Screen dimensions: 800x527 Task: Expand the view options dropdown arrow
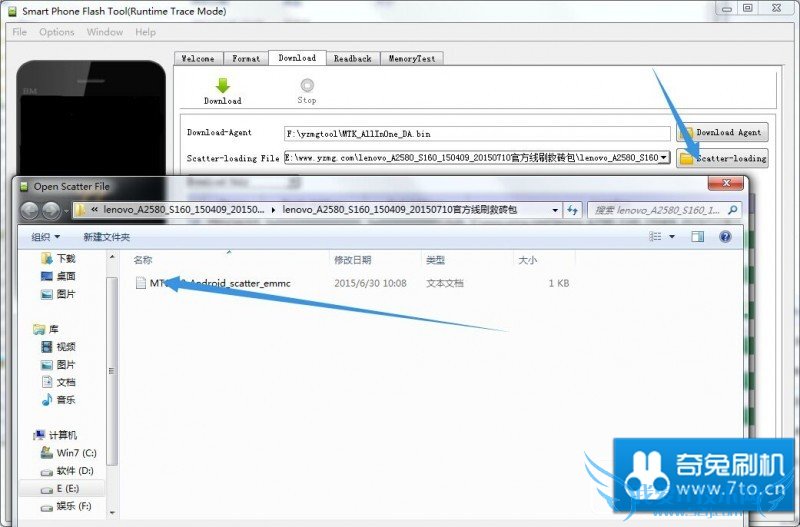[x=671, y=236]
